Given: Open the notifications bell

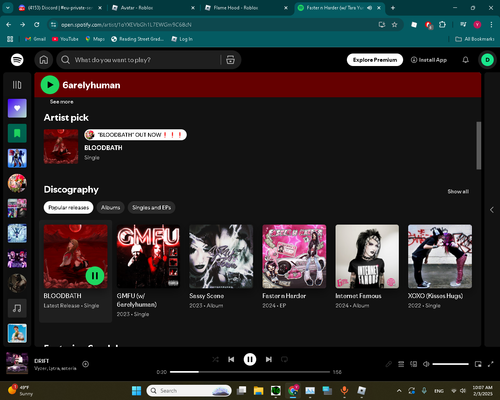Looking at the screenshot, I should [x=465, y=60].
